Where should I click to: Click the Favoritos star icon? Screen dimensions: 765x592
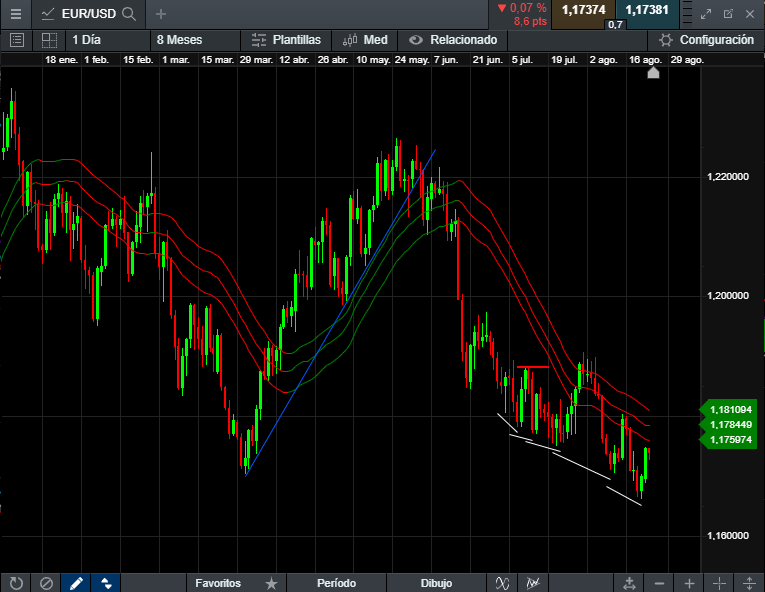(x=271, y=583)
